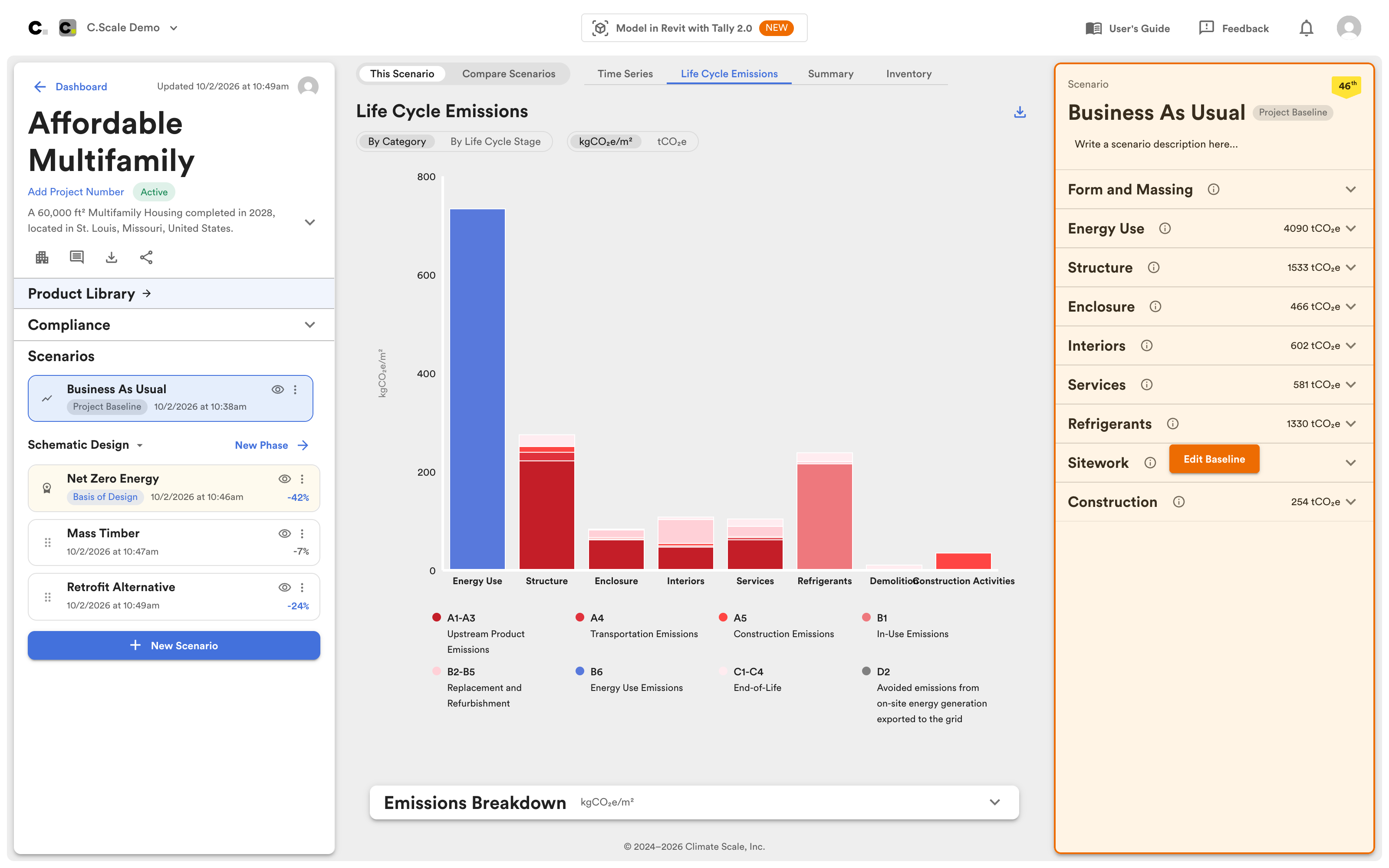The width and height of the screenshot is (1389, 868).
Task: Click the share project icon
Action: [146, 257]
